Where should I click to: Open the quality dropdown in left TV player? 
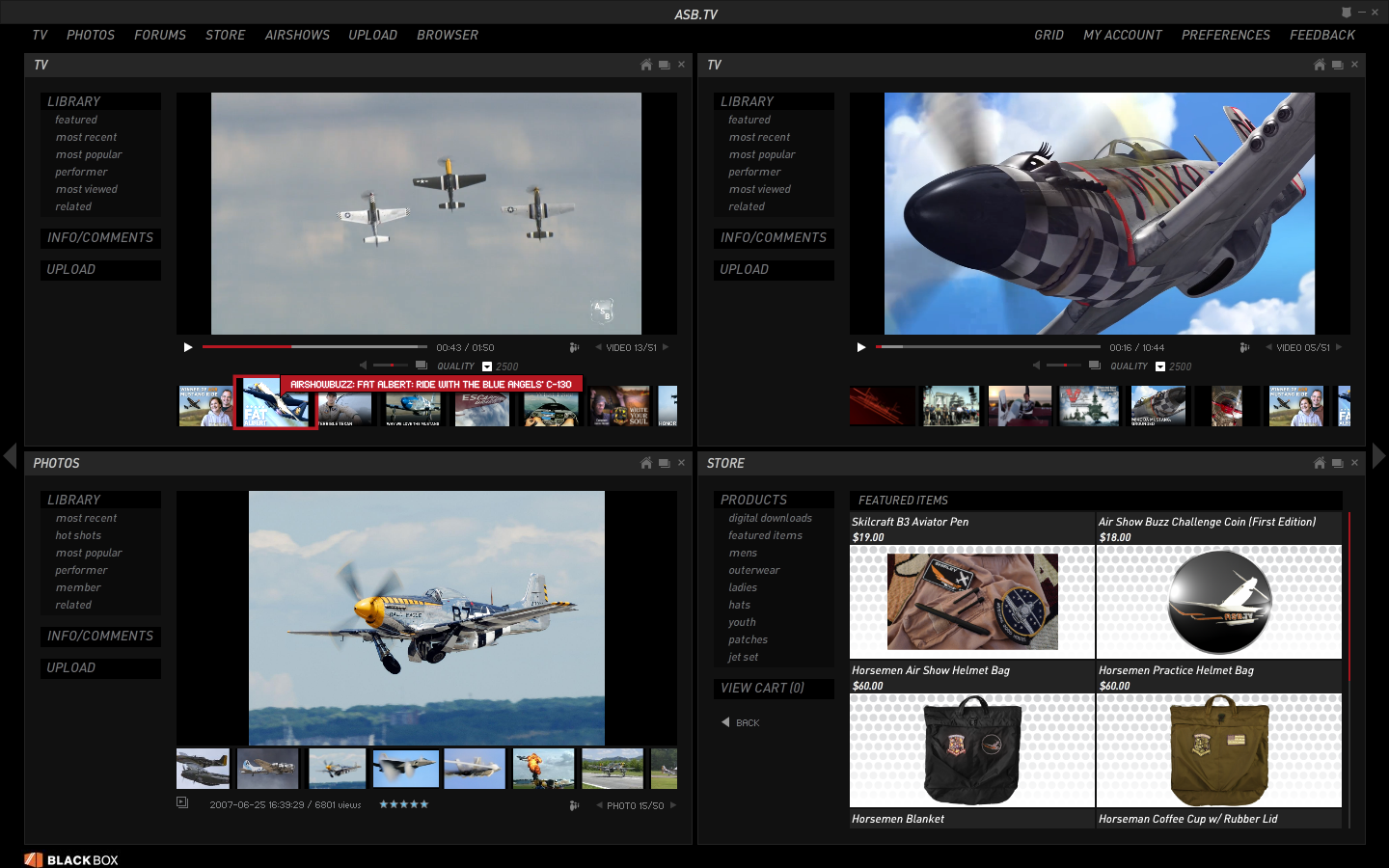coord(487,366)
